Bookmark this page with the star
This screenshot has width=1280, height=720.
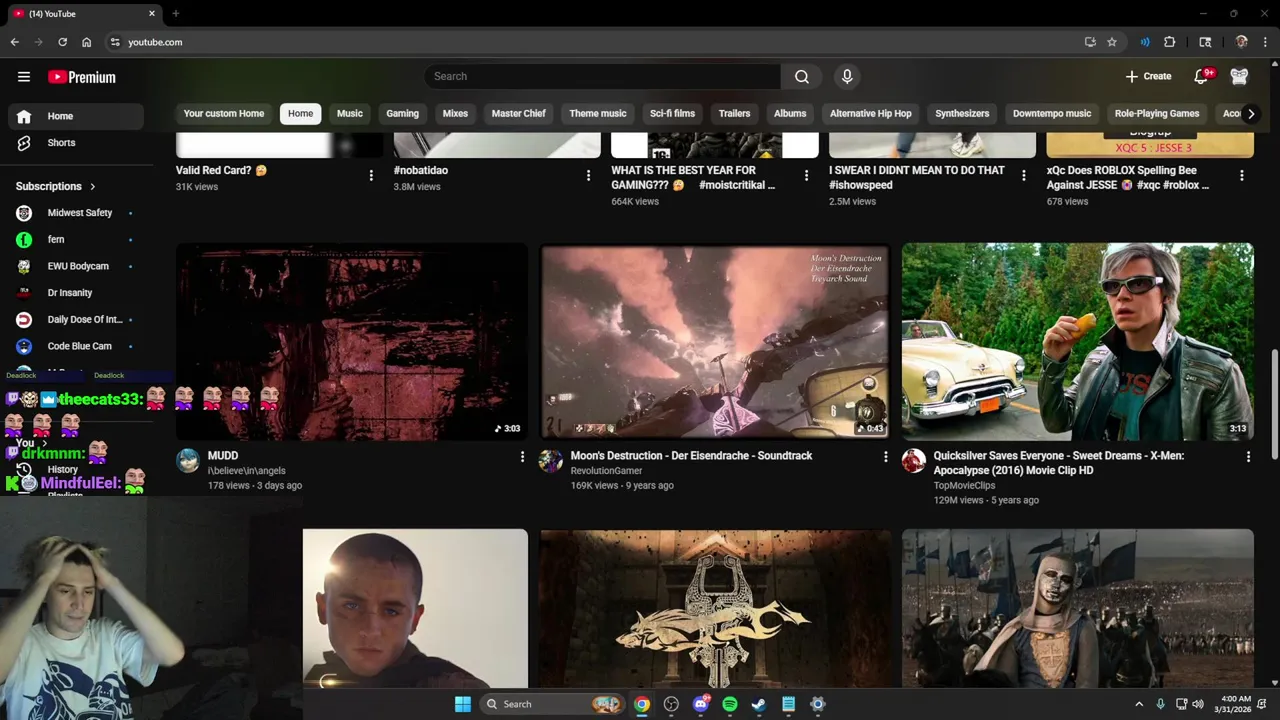coord(1112,42)
